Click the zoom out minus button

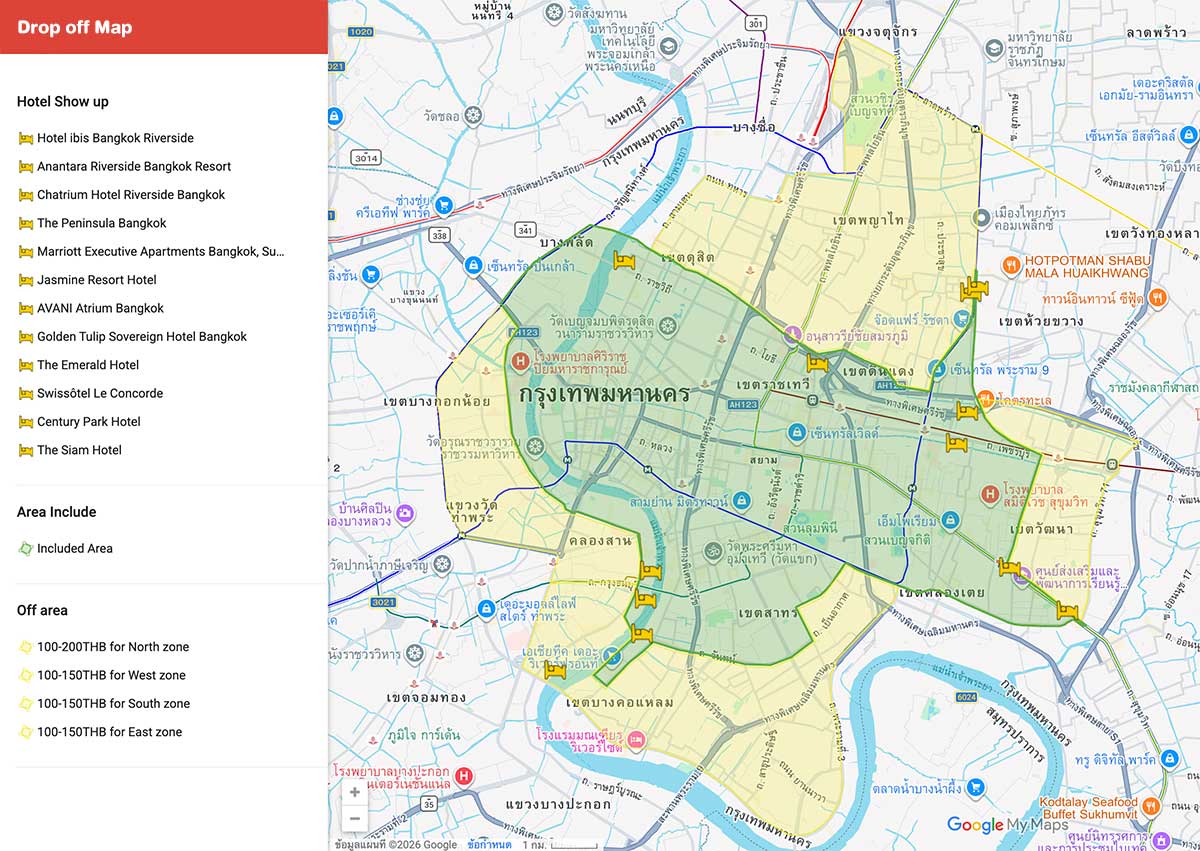pos(354,818)
